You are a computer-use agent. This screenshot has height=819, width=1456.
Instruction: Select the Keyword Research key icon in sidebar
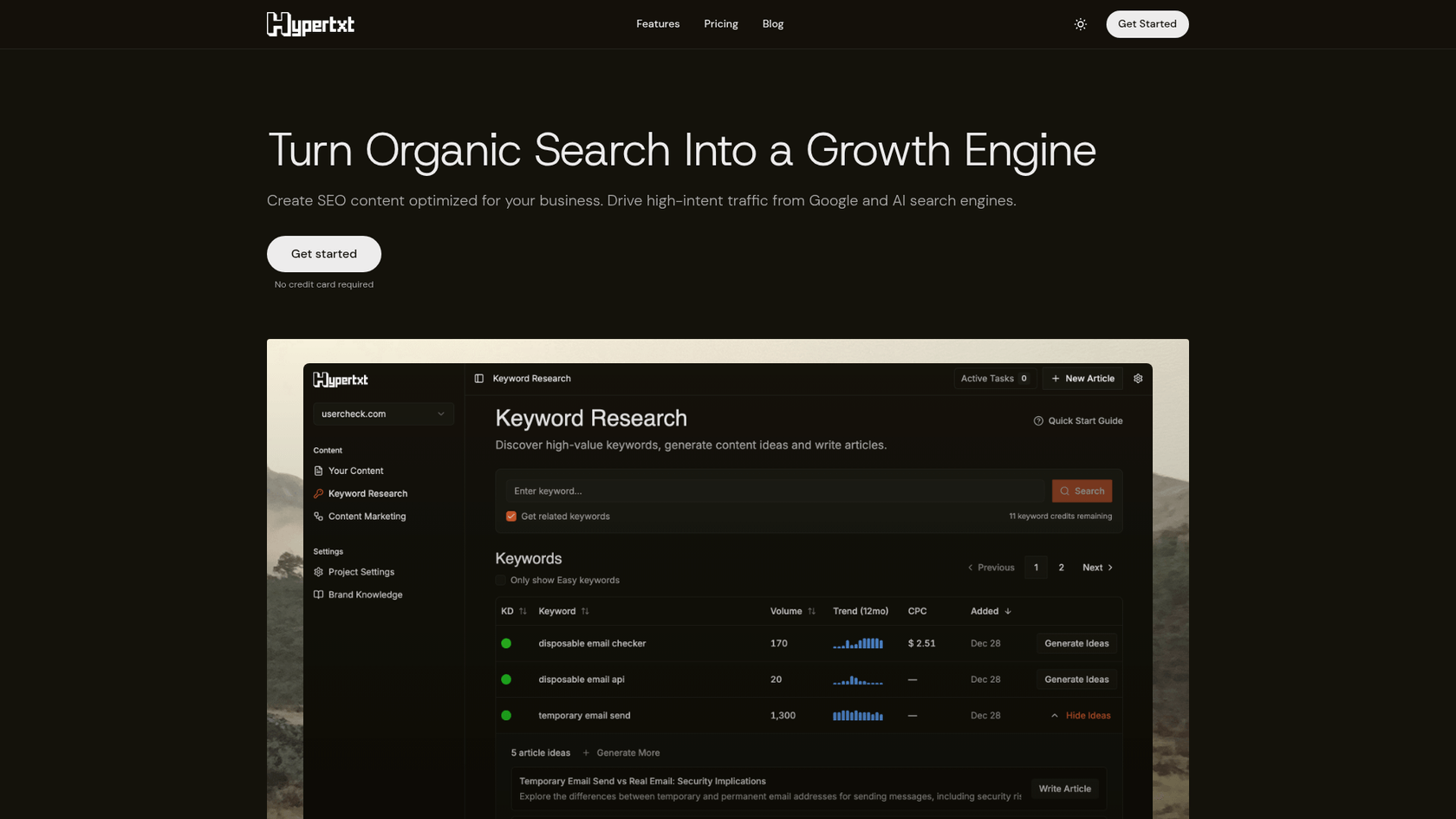318,493
